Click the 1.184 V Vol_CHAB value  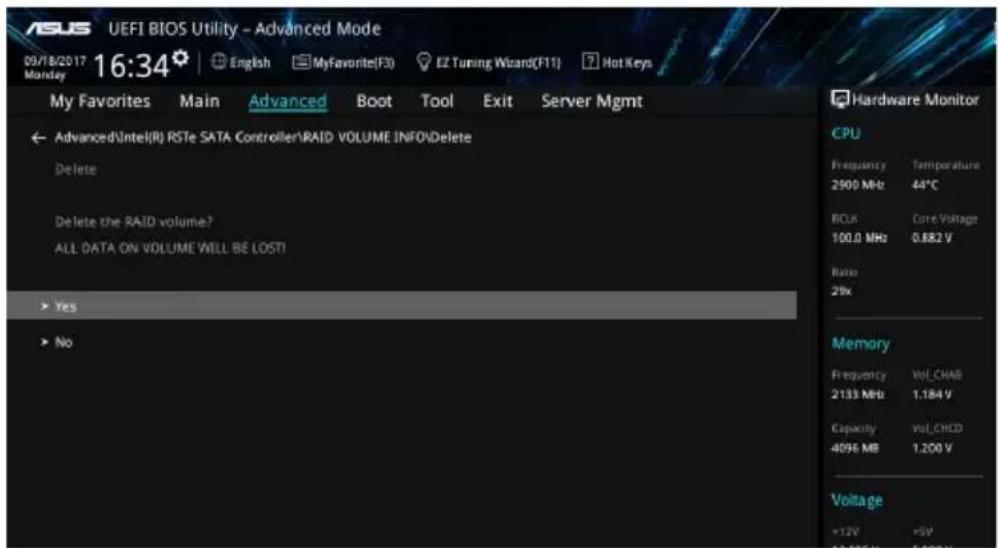(932, 395)
